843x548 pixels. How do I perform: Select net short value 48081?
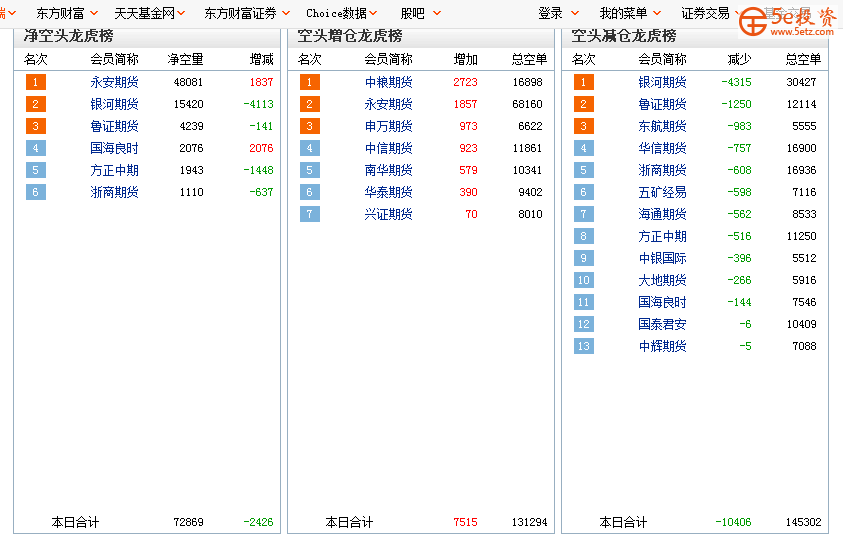(188, 82)
